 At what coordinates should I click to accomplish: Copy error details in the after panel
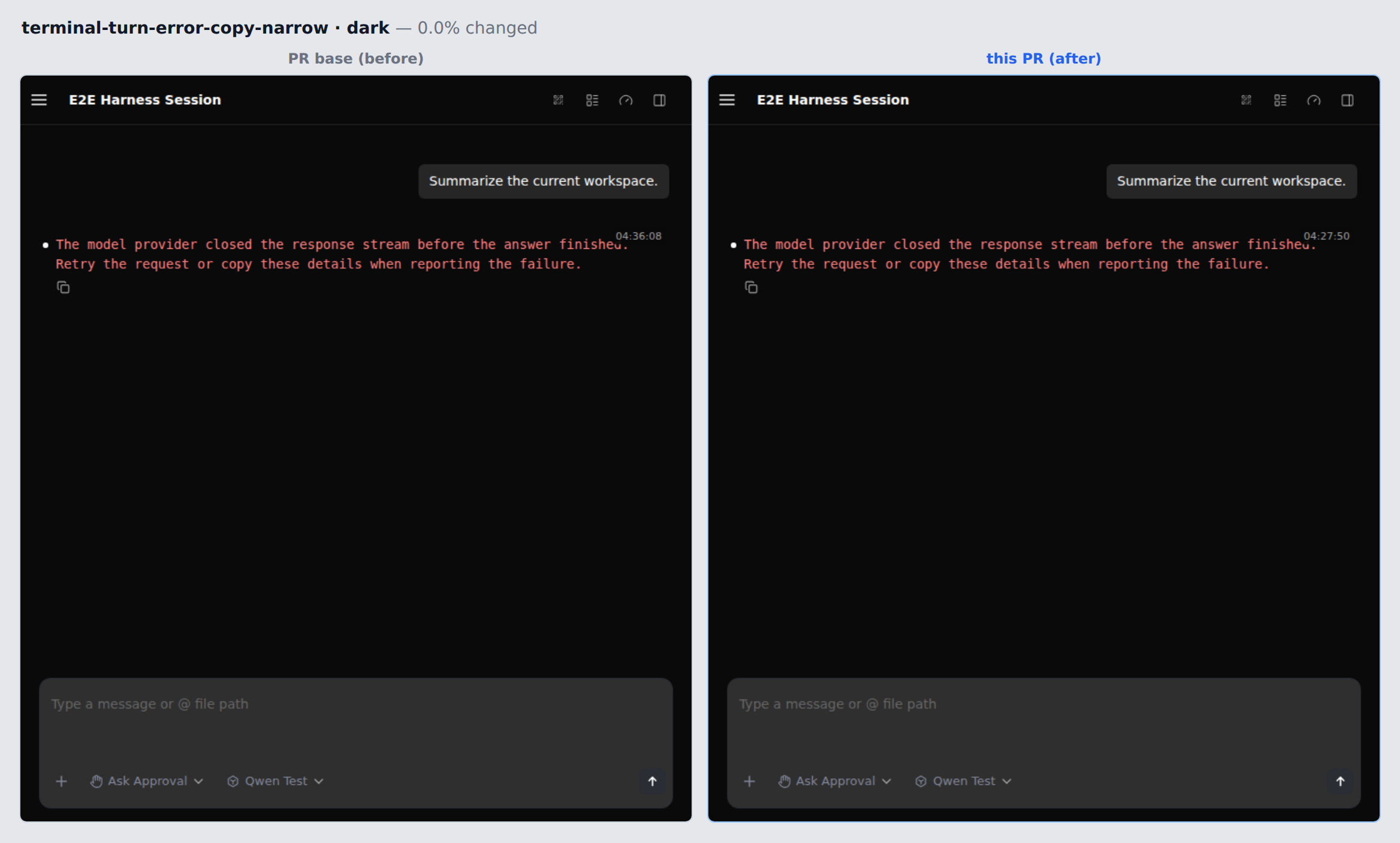pos(751,288)
